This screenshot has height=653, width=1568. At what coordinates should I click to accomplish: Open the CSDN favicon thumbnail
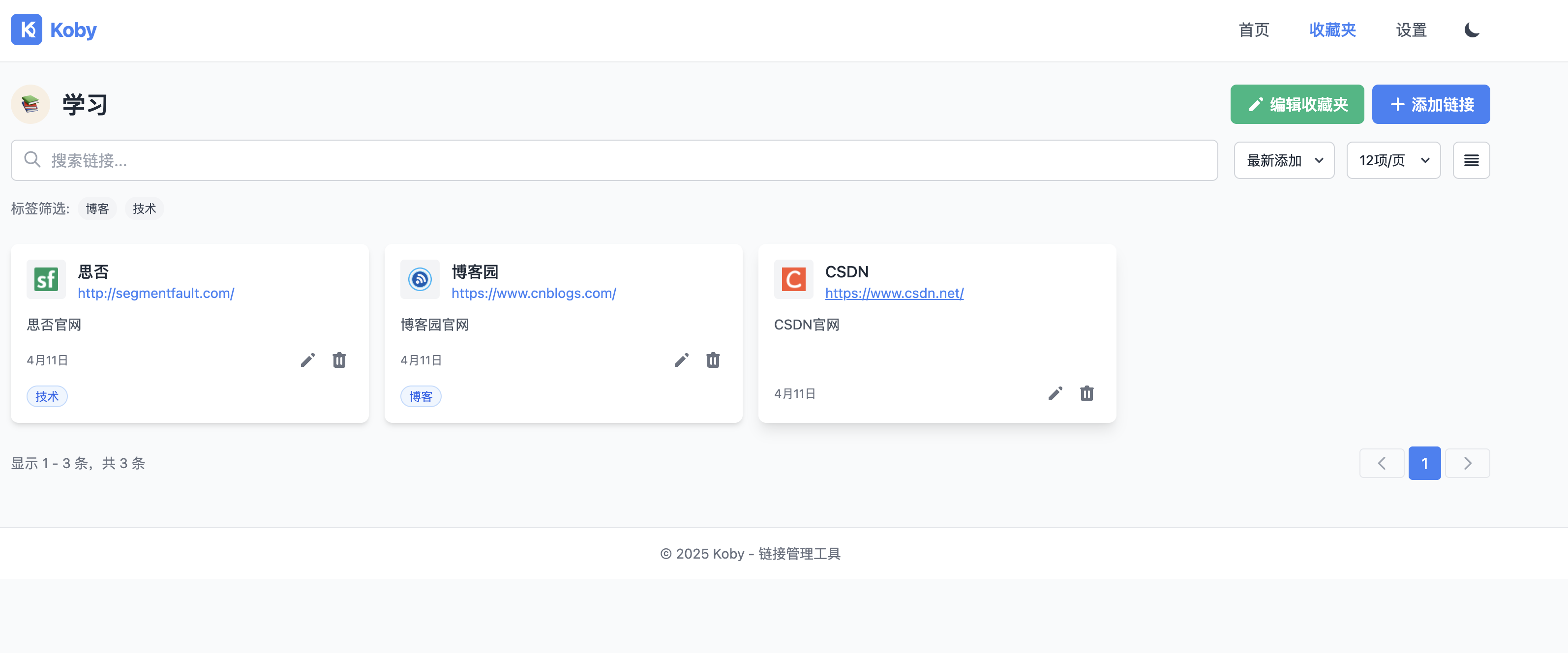794,279
